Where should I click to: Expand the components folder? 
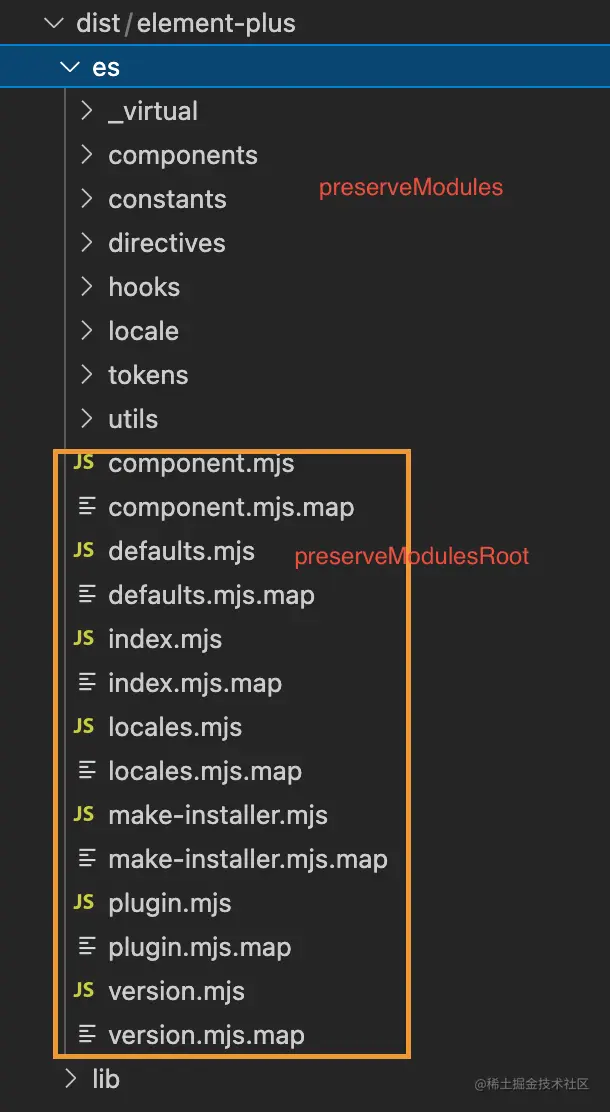pyautogui.click(x=87, y=155)
